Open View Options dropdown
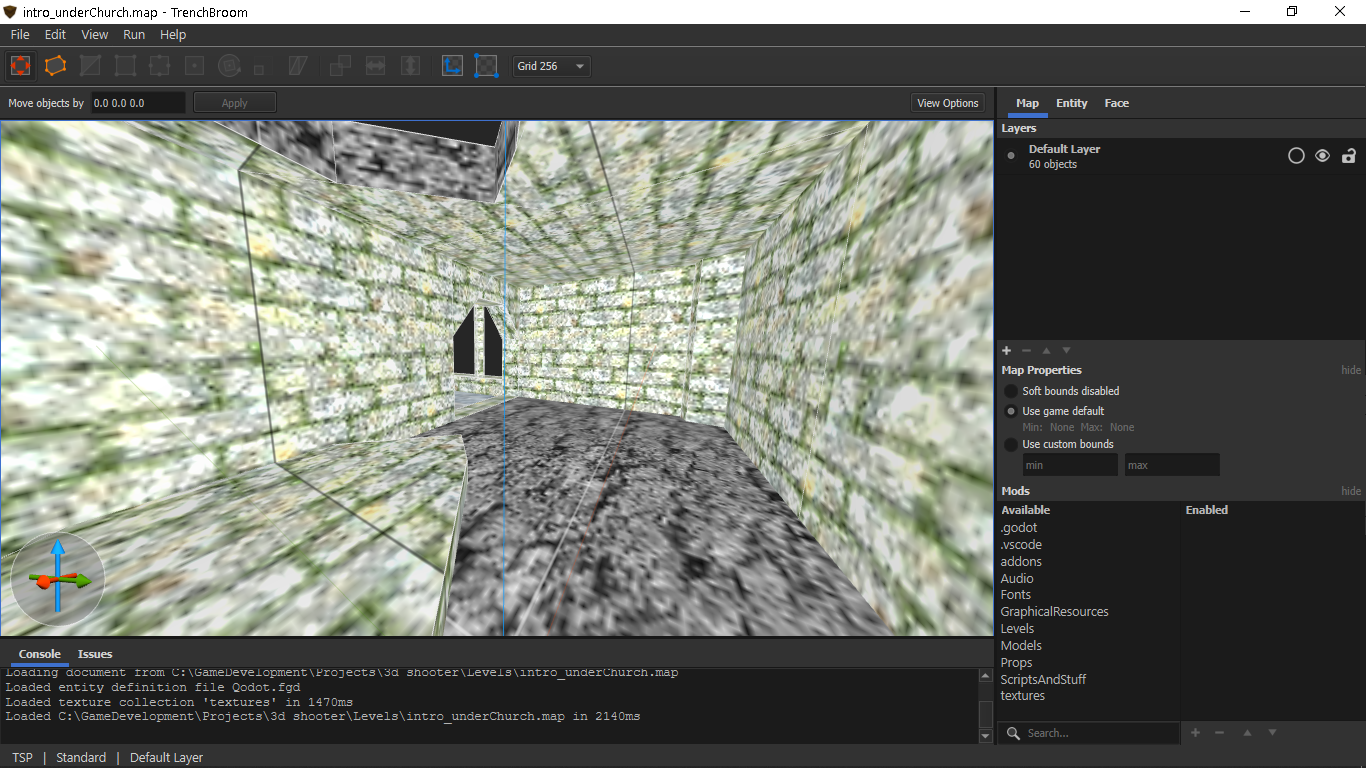This screenshot has width=1366, height=768. (x=947, y=103)
